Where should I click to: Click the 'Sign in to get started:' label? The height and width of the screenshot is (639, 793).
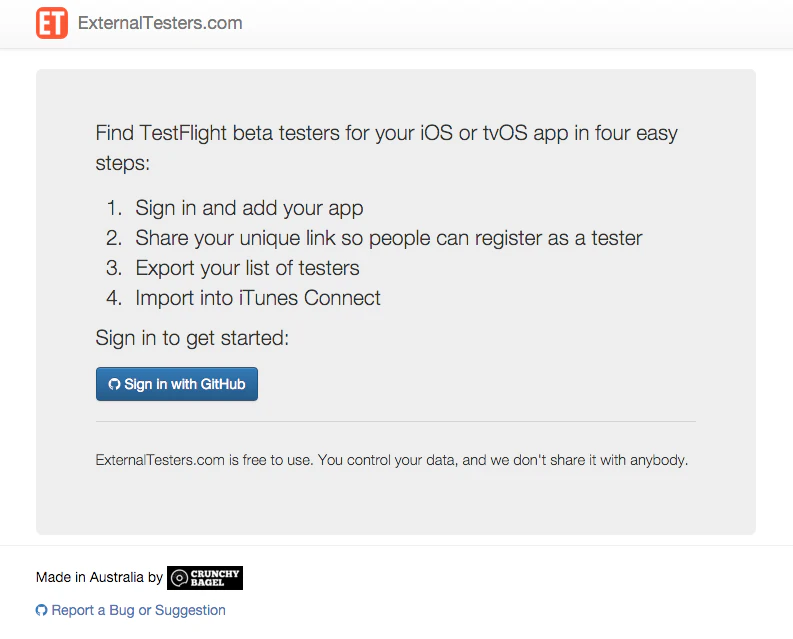(192, 338)
